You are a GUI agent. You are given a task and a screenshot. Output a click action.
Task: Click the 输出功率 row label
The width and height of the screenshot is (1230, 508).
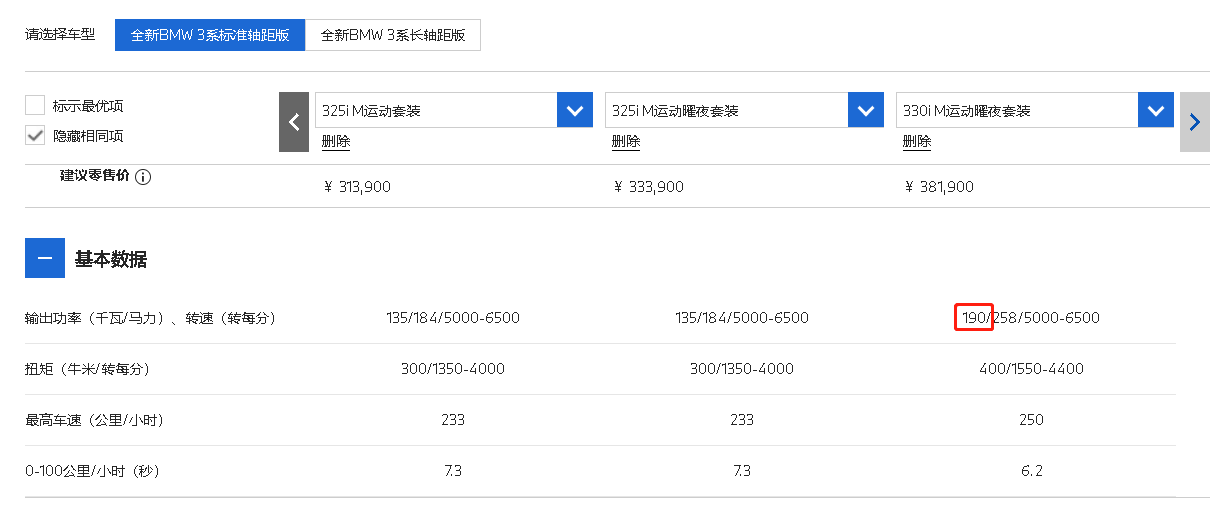(x=150, y=318)
